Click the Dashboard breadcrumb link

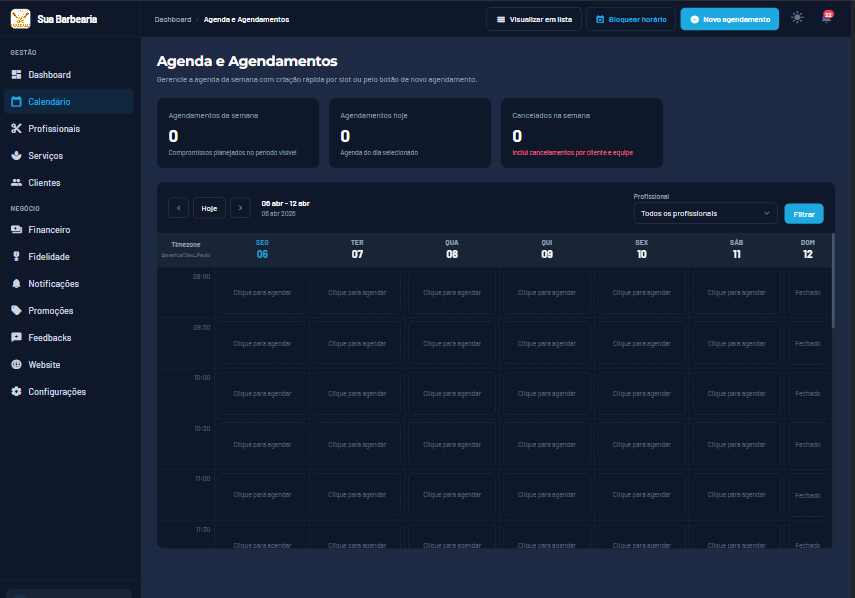[172, 19]
